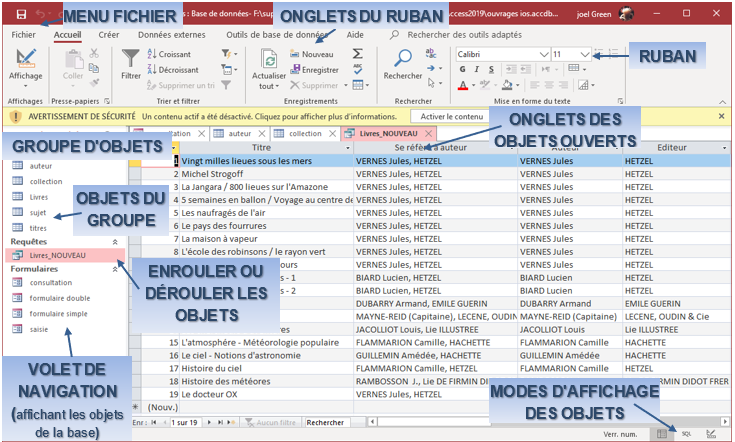735x442 pixels.
Task: Open Titre column dropdown arrow
Action: 348,148
